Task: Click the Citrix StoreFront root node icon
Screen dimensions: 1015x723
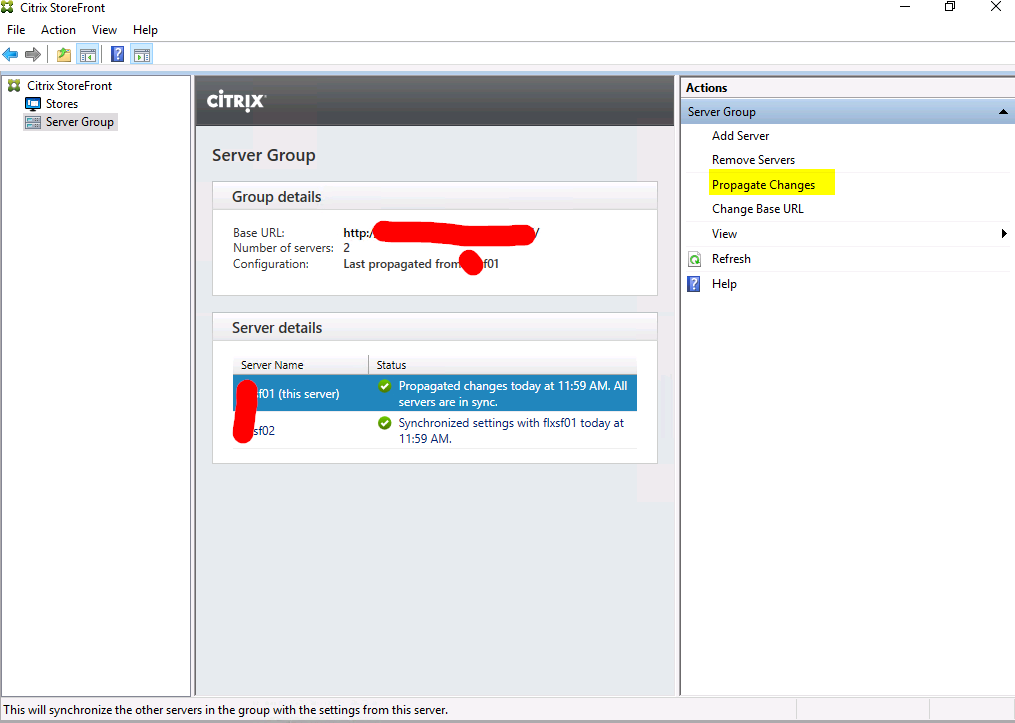Action: [13, 85]
